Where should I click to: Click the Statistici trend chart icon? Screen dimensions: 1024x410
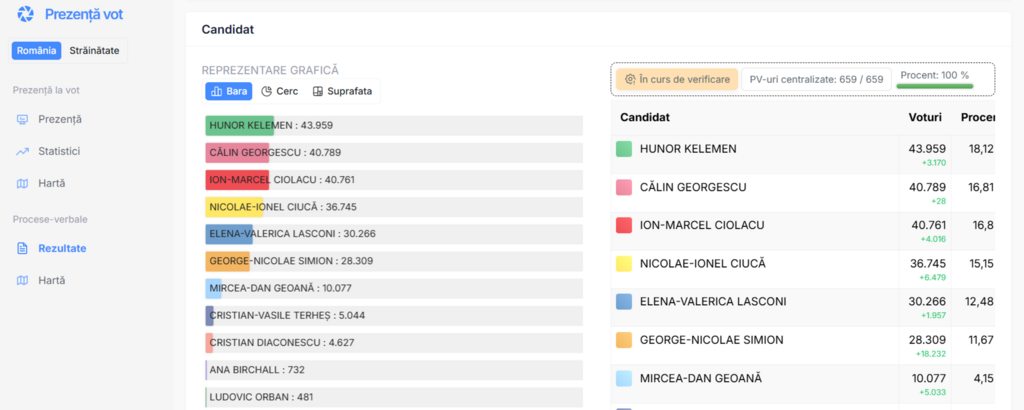pos(23,151)
